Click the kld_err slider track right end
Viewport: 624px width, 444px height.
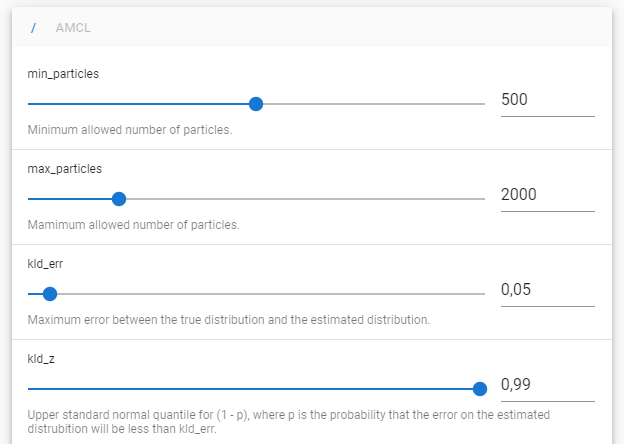(483, 294)
